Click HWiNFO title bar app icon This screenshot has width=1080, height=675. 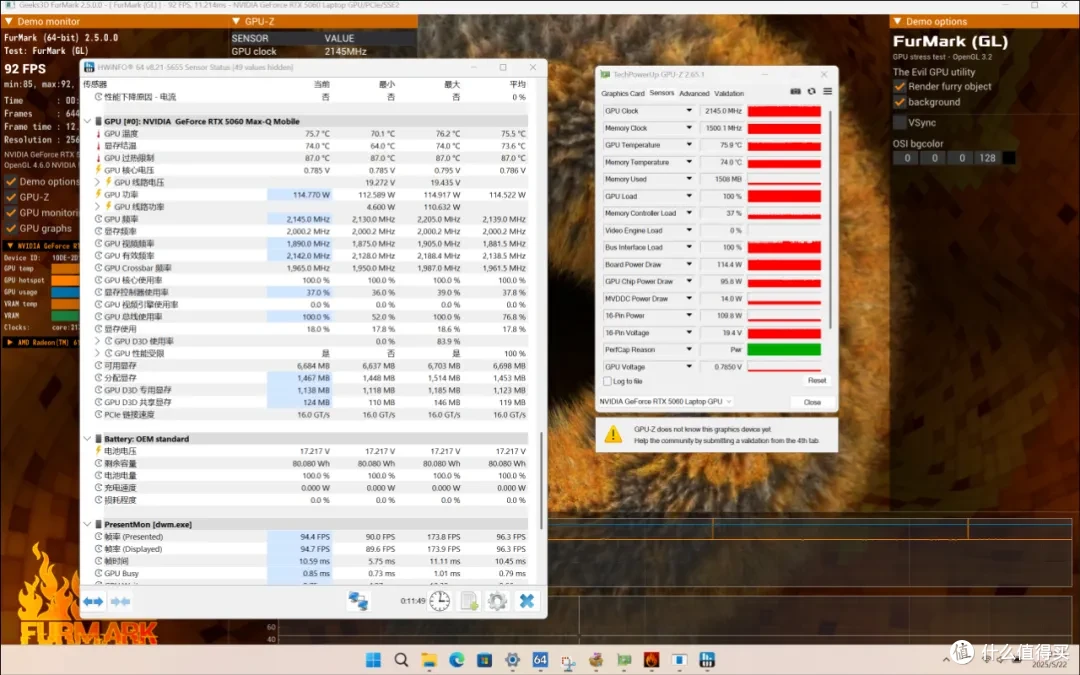click(x=89, y=67)
